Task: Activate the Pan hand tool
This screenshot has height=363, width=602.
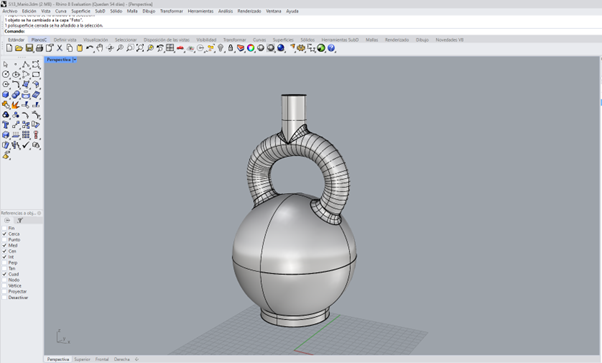Action: [x=100, y=48]
